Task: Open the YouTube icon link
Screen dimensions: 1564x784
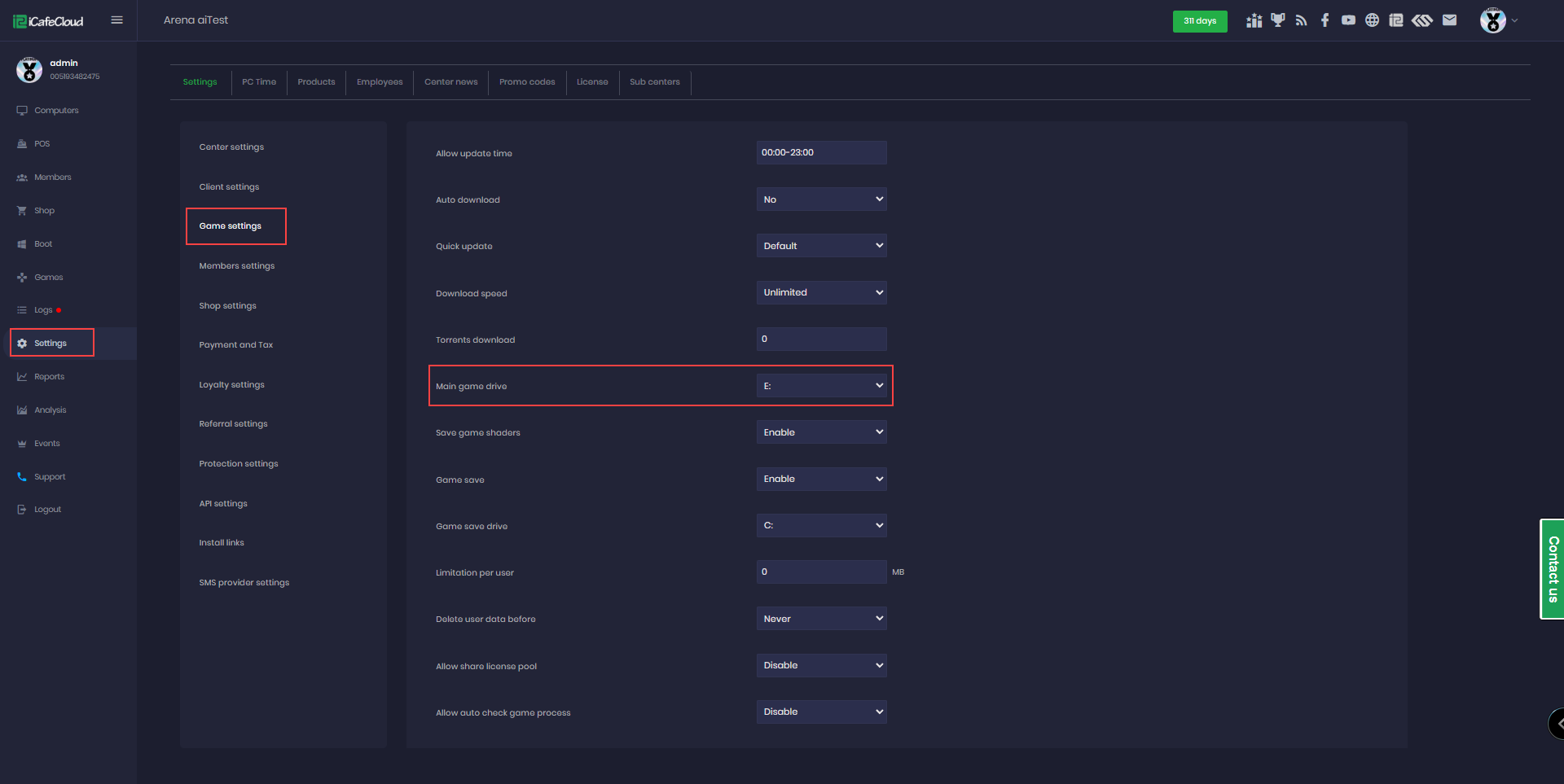Action: click(1348, 20)
